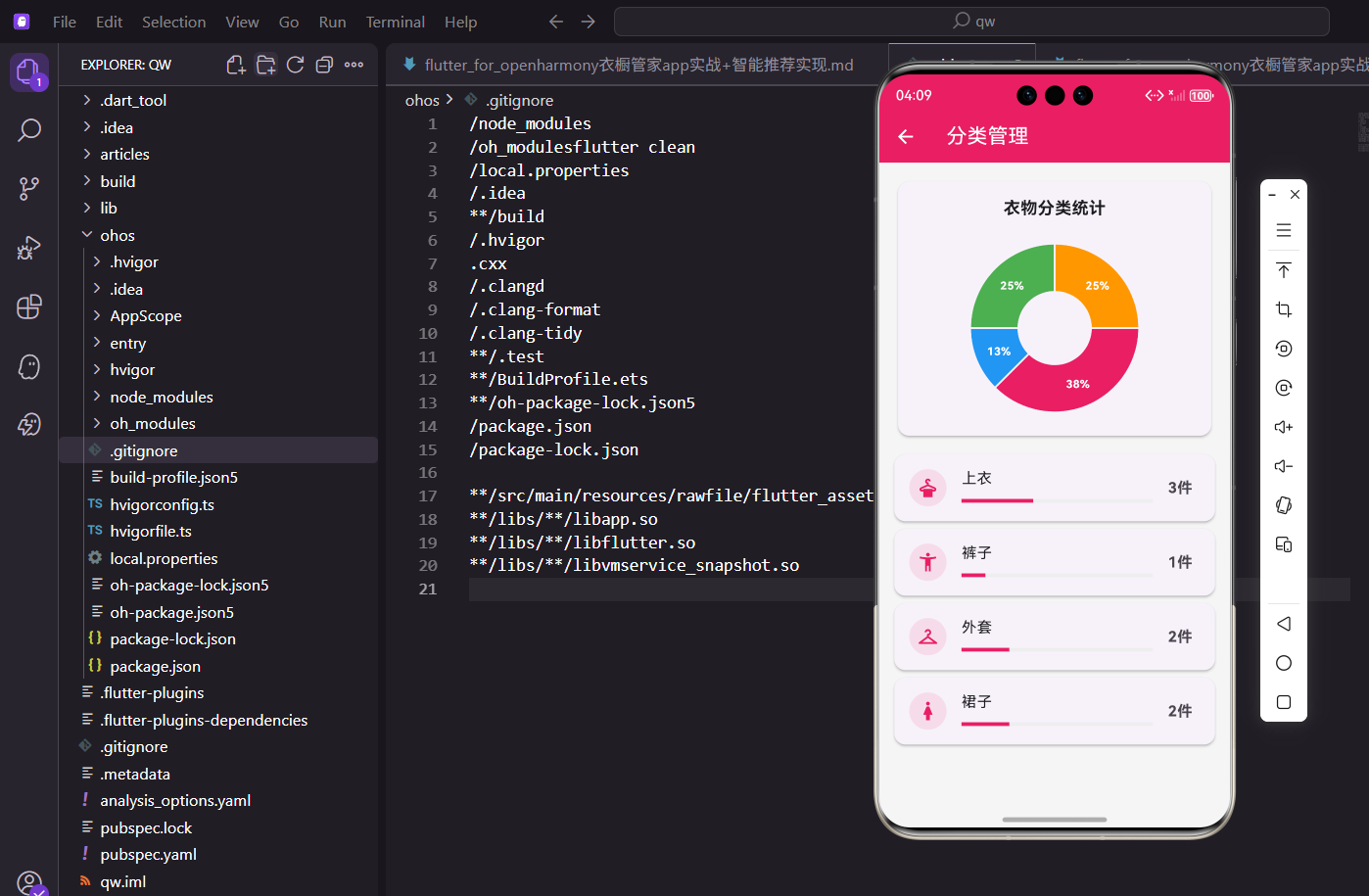Open the Edit menu
This screenshot has height=896, width=1369.
coord(110,22)
